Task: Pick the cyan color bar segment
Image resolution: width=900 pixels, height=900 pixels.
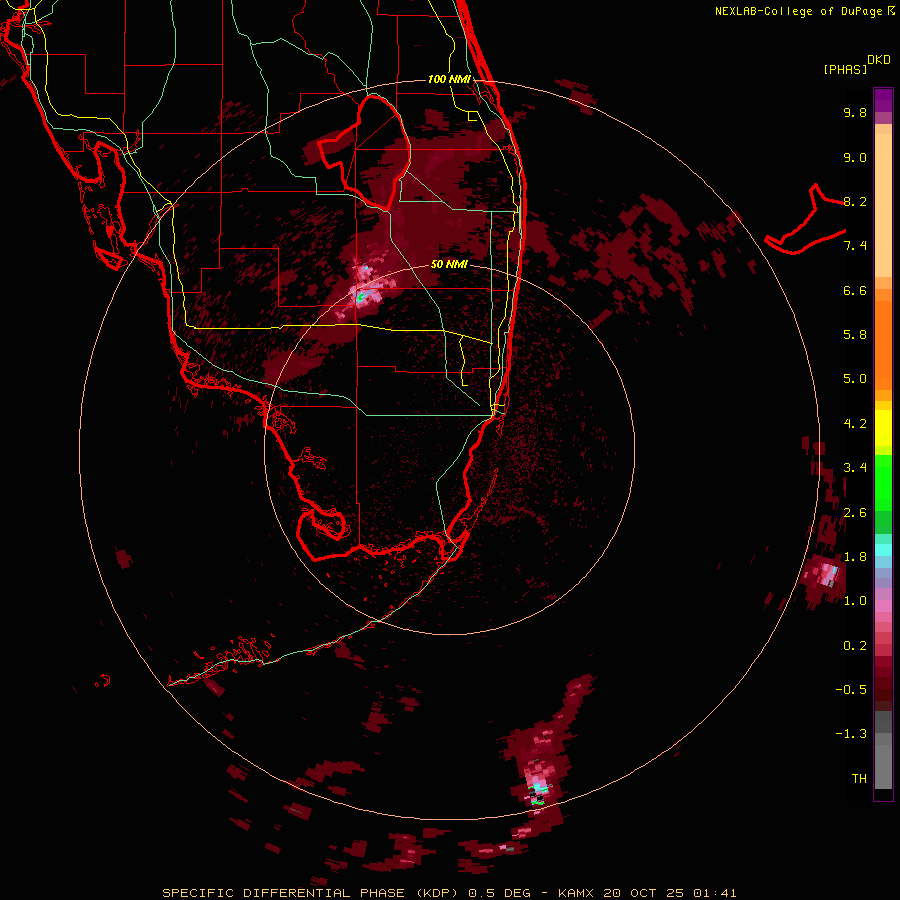Action: pyautogui.click(x=883, y=550)
